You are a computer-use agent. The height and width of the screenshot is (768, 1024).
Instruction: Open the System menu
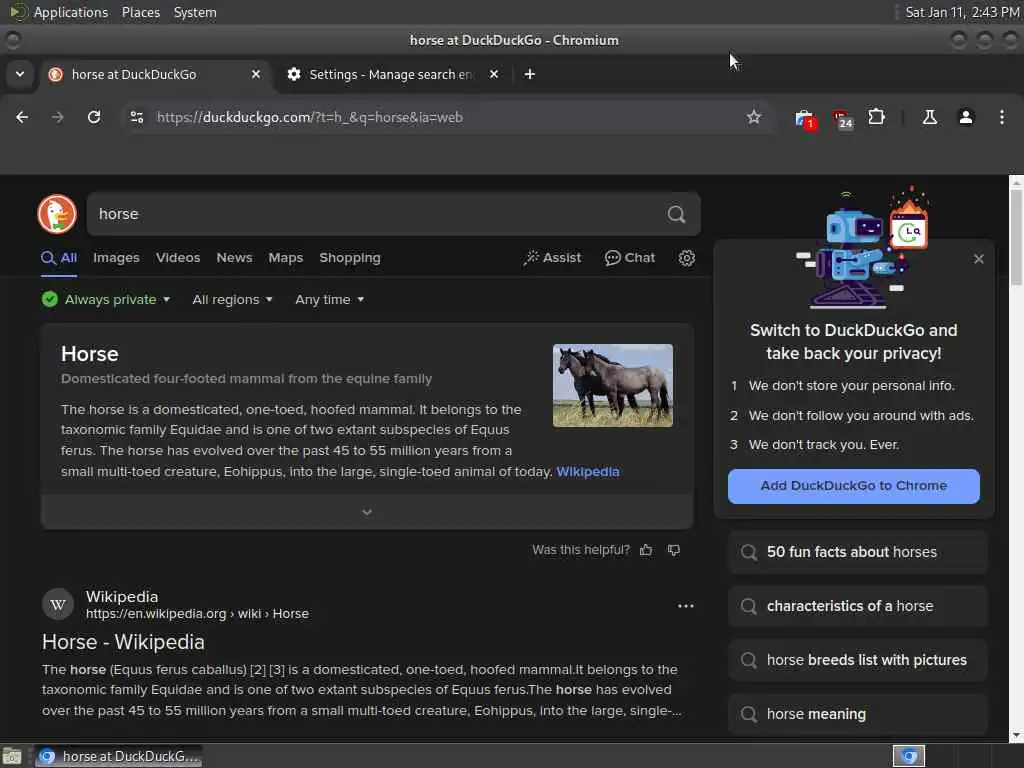tap(195, 12)
